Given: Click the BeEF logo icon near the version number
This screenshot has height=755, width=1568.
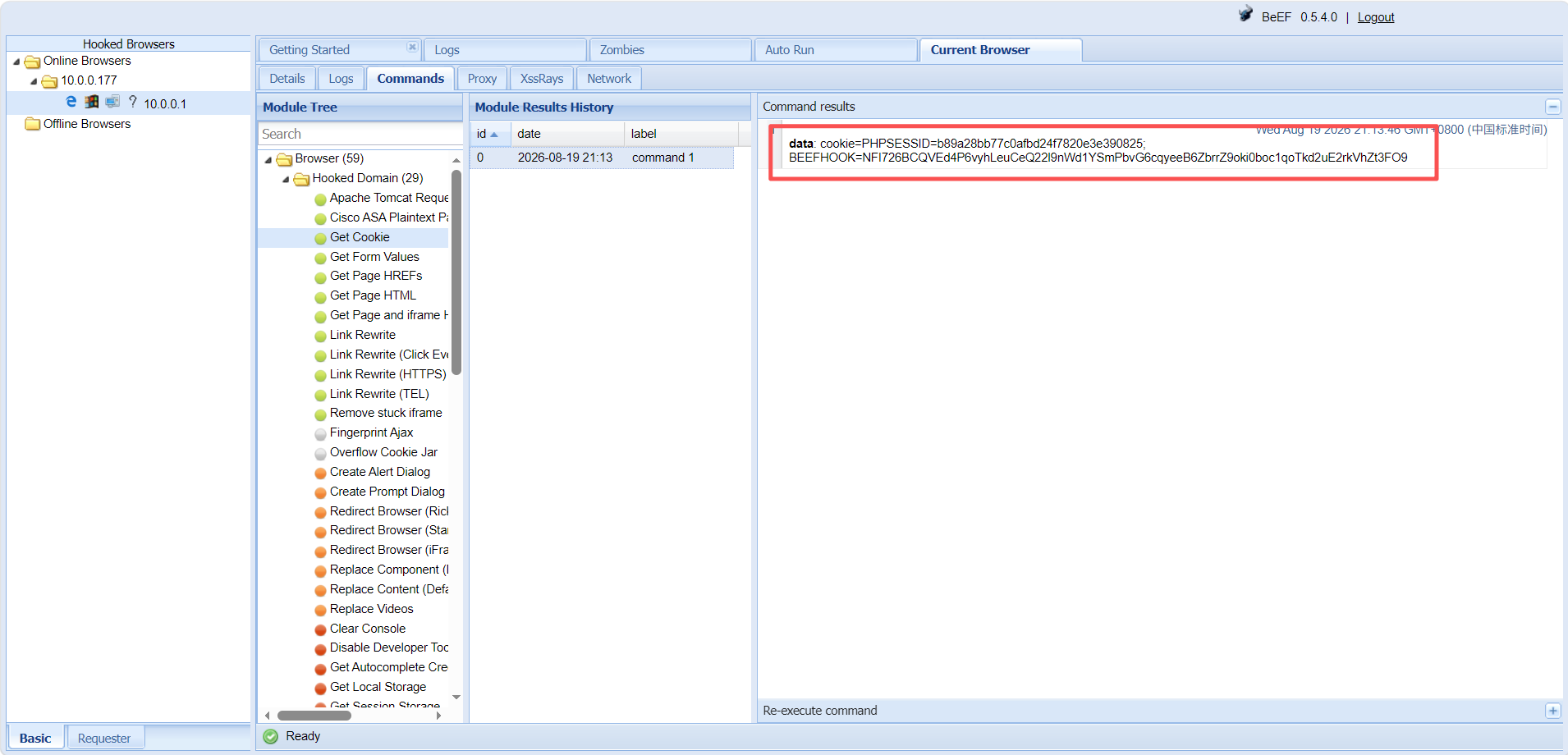Looking at the screenshot, I should tap(1245, 14).
